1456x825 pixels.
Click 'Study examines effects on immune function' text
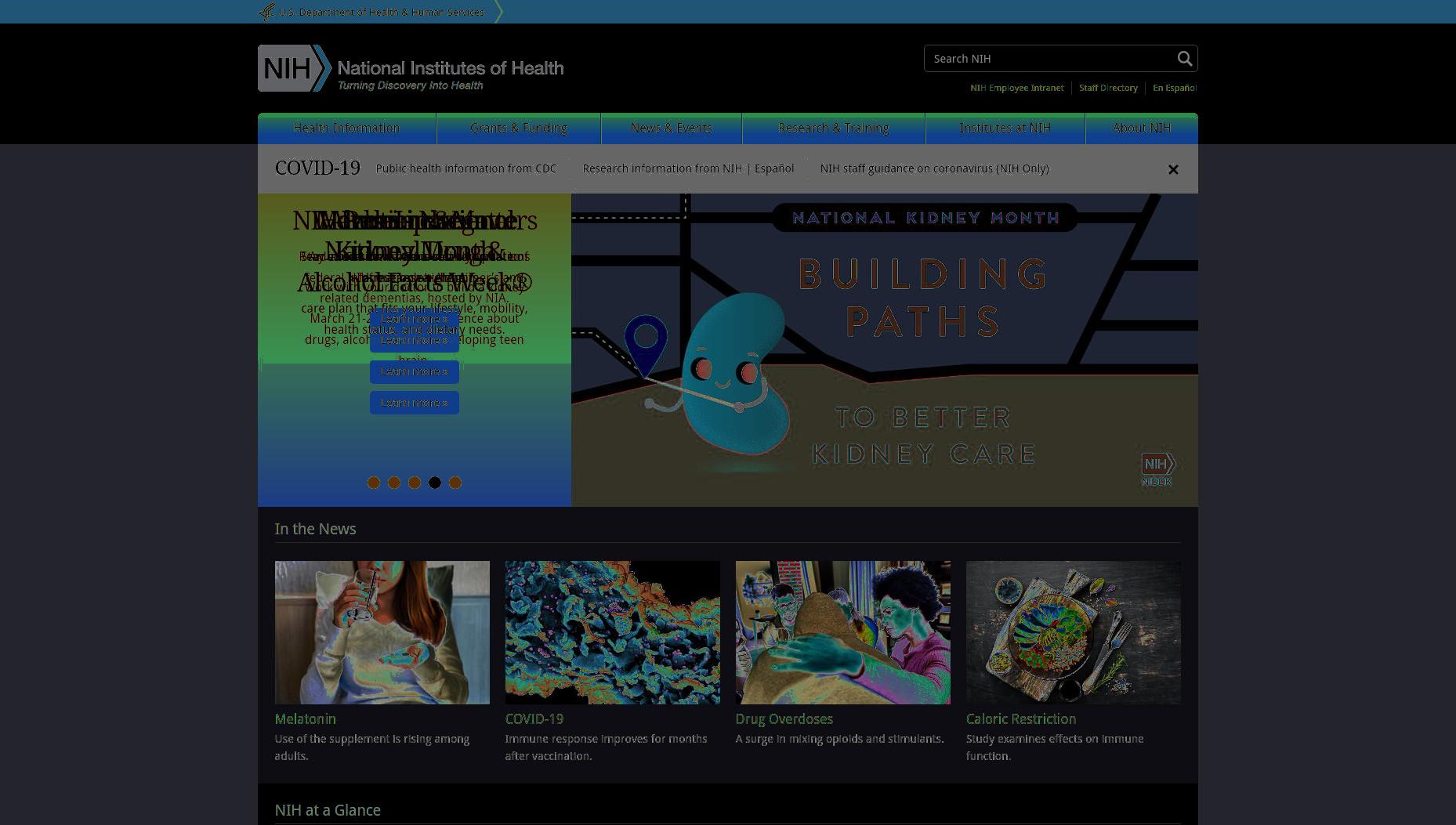(1055, 747)
